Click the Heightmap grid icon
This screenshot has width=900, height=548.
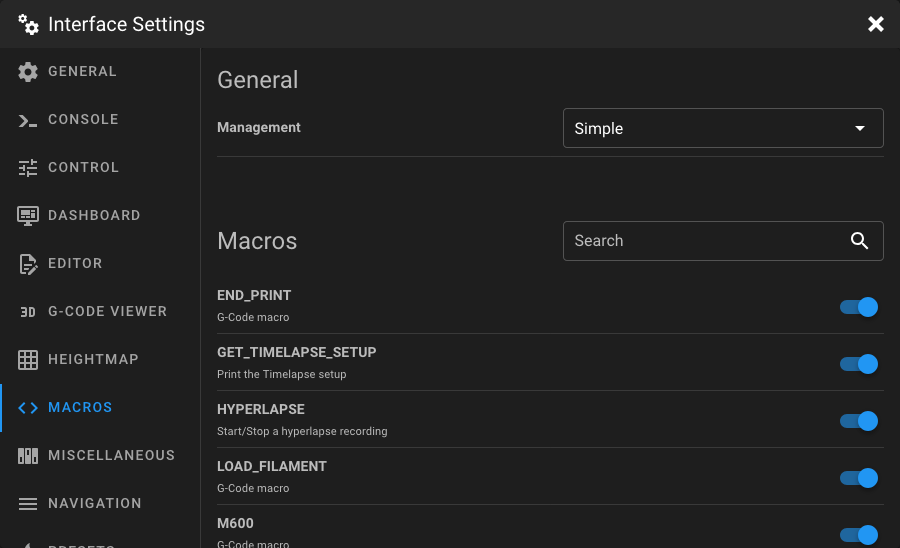(28, 360)
